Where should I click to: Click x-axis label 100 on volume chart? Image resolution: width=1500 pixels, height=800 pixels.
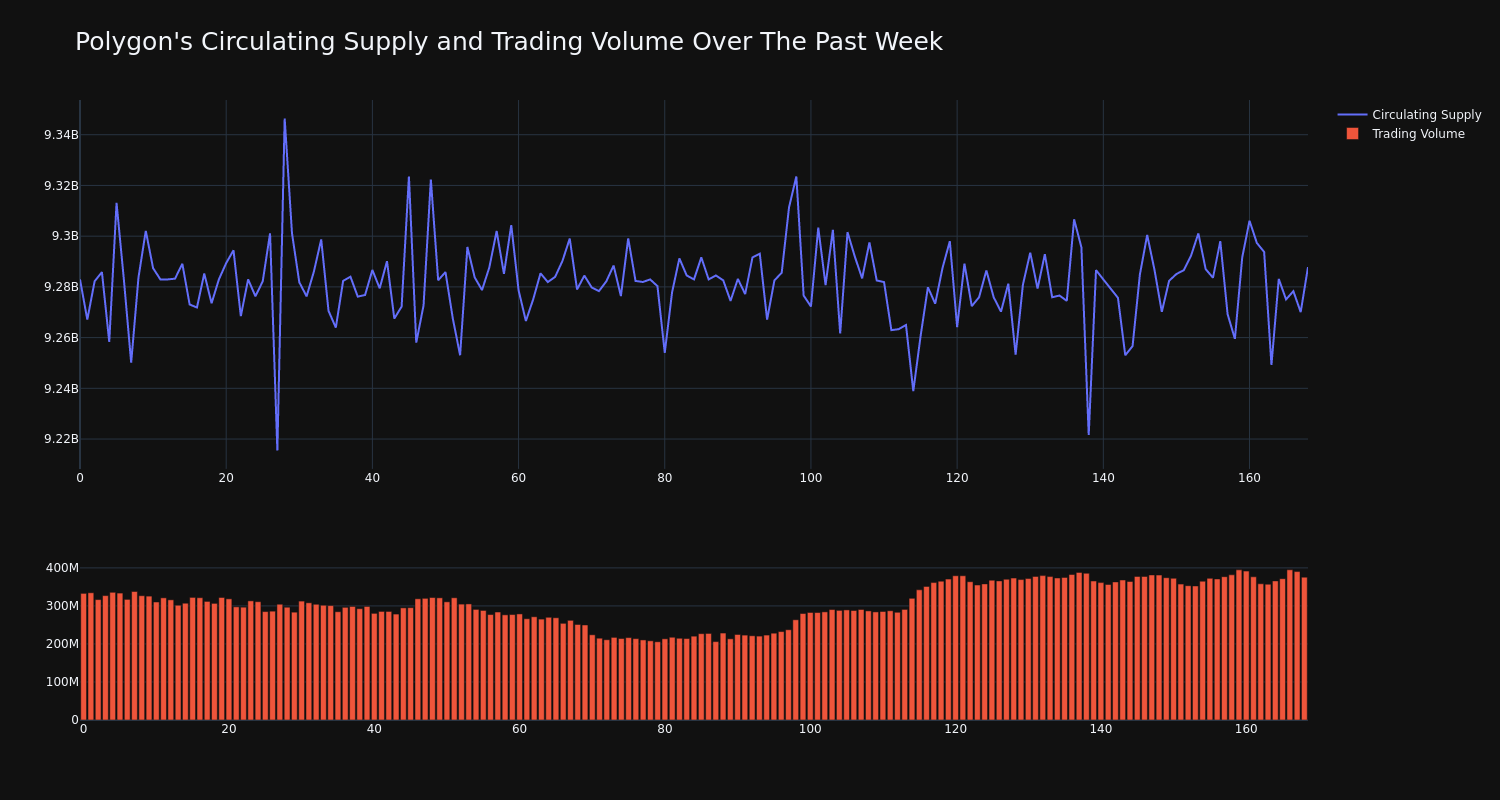pos(810,729)
